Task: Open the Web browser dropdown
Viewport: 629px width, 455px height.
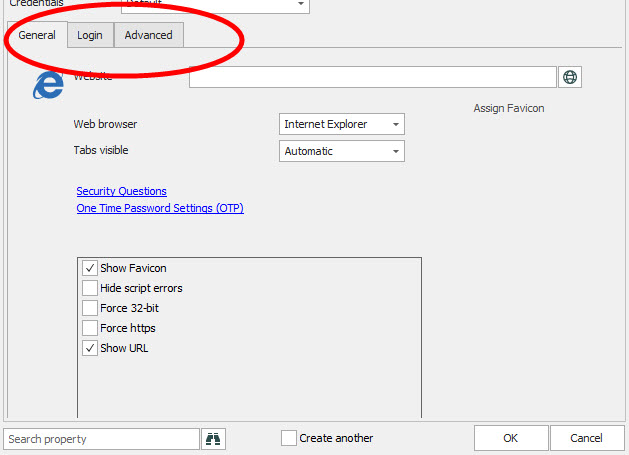Action: click(341, 124)
